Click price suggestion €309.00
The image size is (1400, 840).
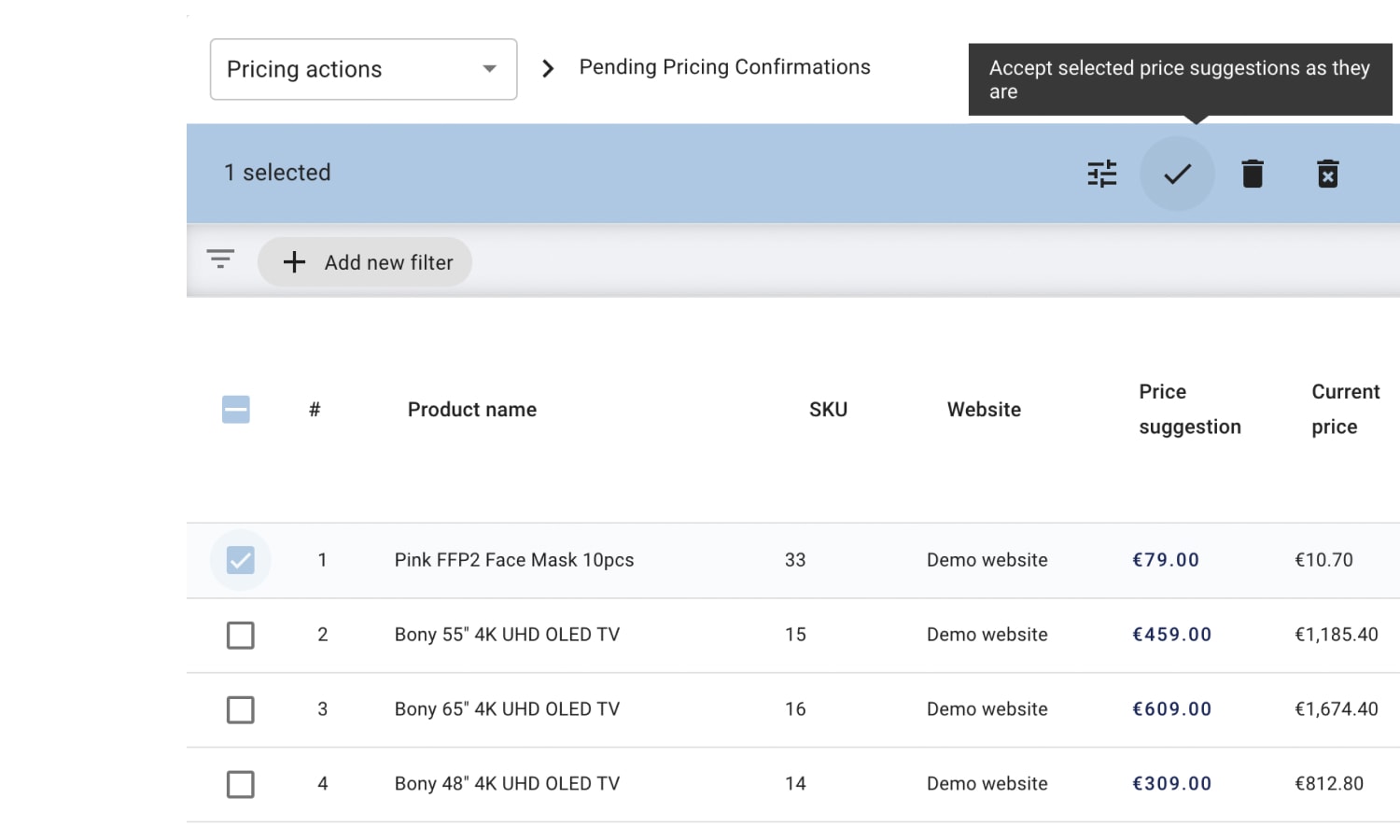[1171, 784]
